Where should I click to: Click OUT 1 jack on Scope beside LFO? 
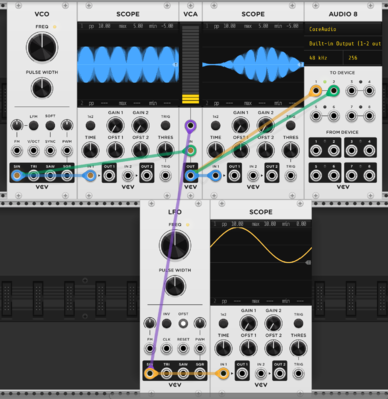[242, 373]
